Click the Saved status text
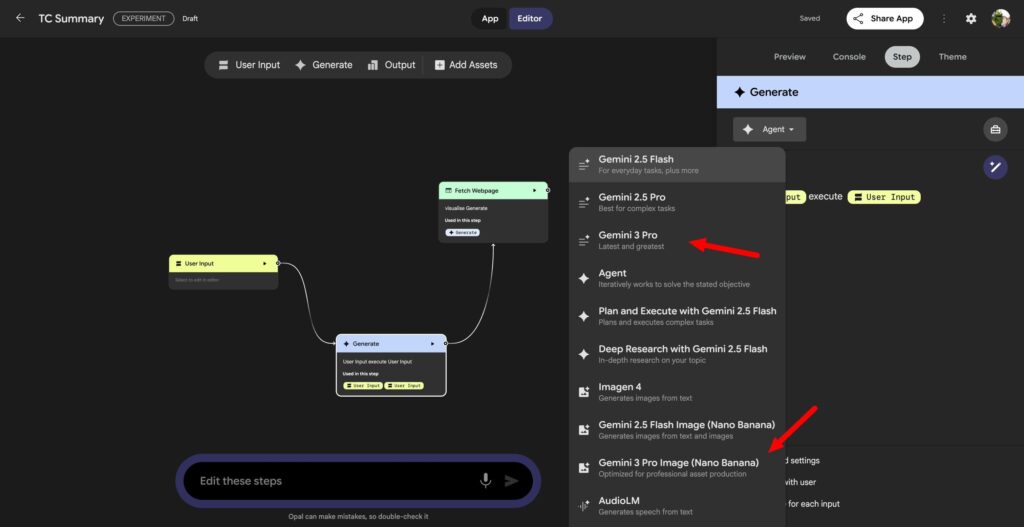 pyautogui.click(x=809, y=18)
